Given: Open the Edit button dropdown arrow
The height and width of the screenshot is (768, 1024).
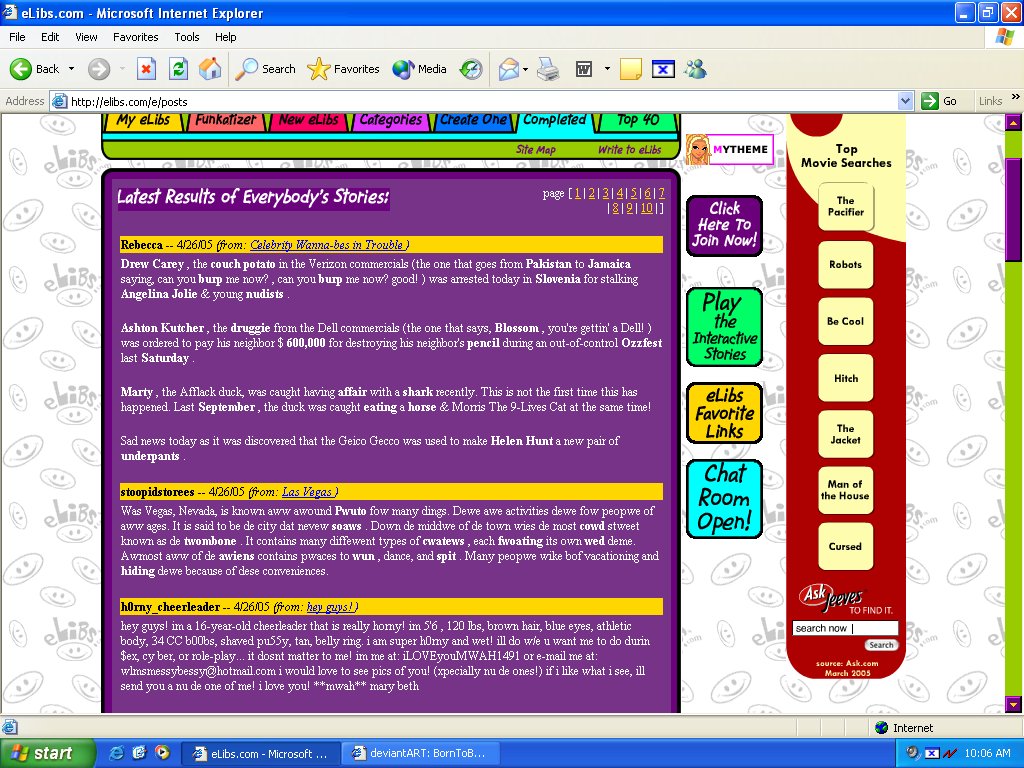Looking at the screenshot, I should 607,69.
